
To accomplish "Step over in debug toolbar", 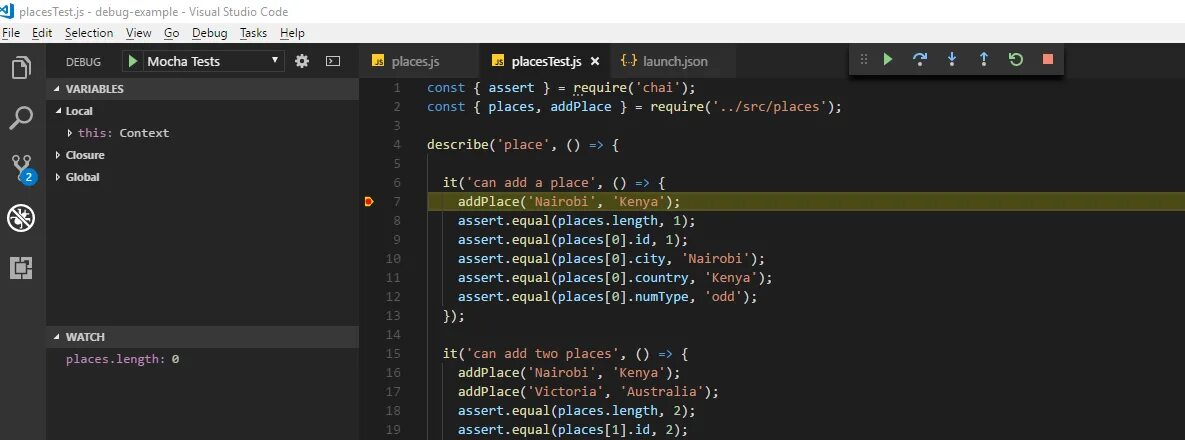I will [x=920, y=59].
